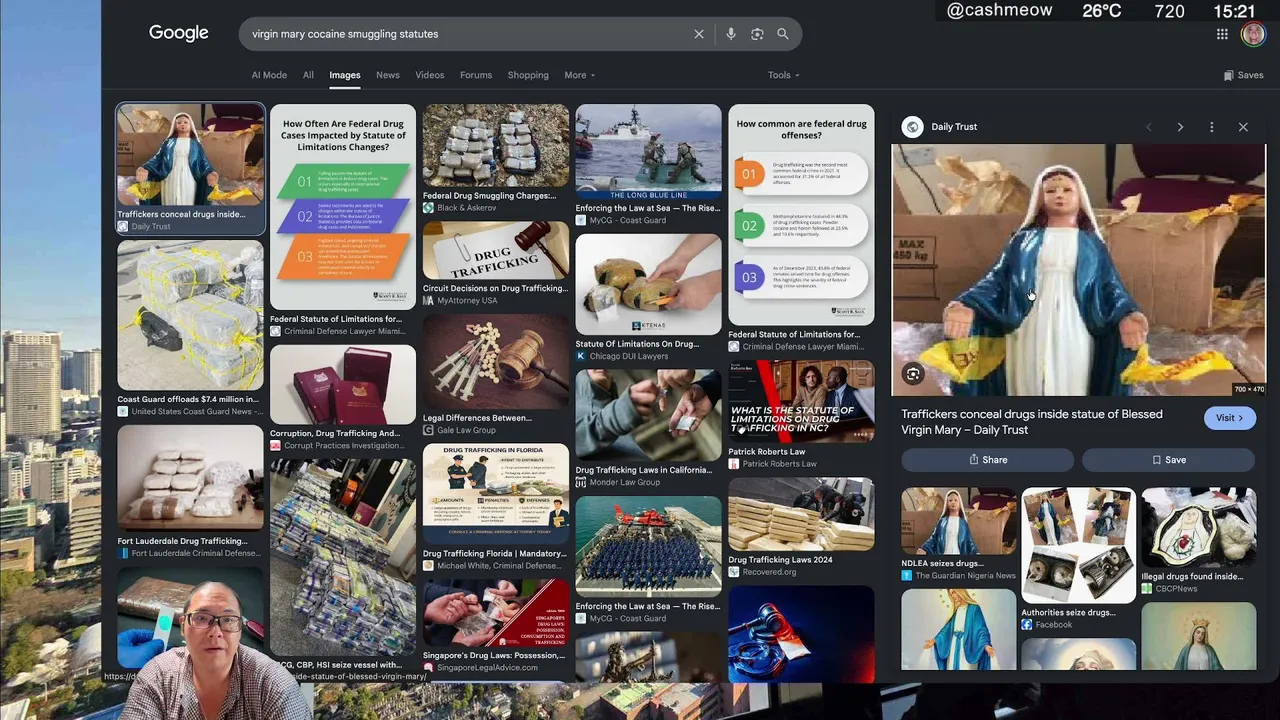The image size is (1280, 720).
Task: Select the "Coast Guard offloads $7.4 million" thumbnail
Action: 190,316
